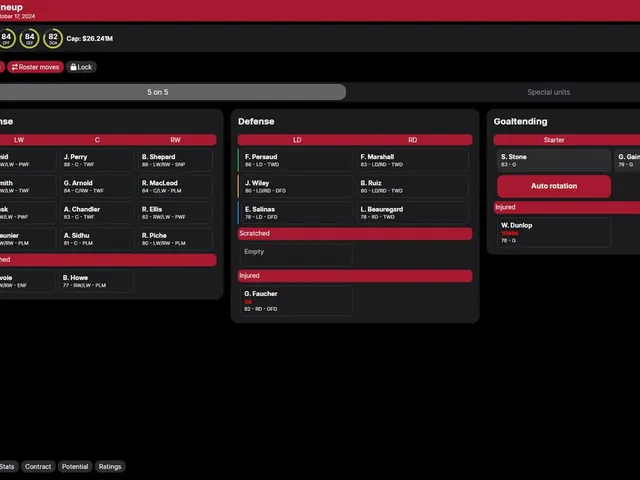Click the 84 DEF rating circle
Image resolution: width=640 pixels, height=480 pixels.
29,38
